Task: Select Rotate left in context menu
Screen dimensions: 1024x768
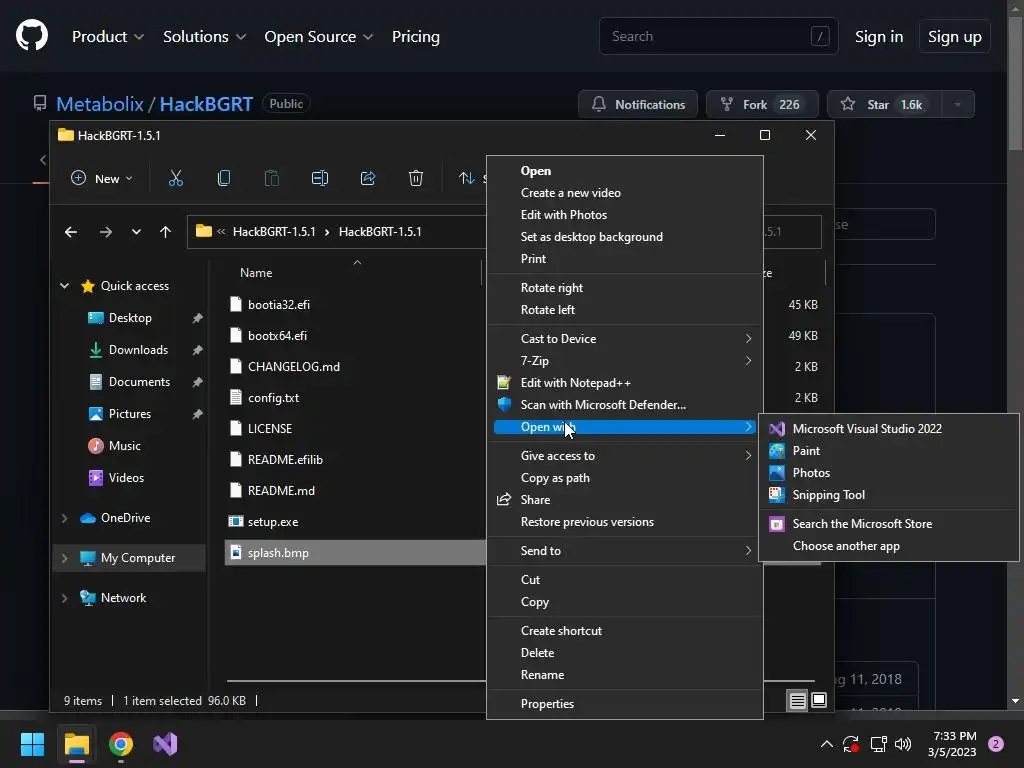Action: pos(625,311)
